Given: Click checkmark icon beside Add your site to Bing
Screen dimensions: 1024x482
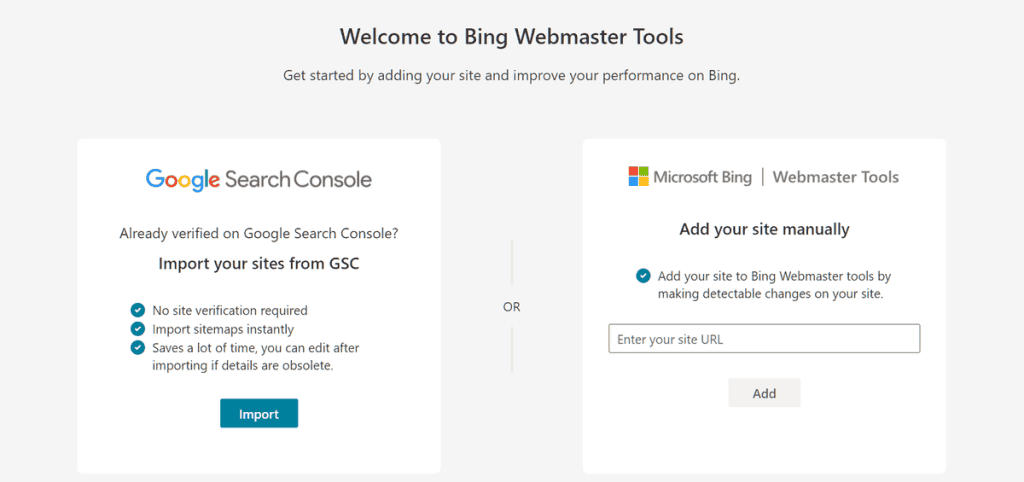Looking at the screenshot, I should [x=643, y=276].
